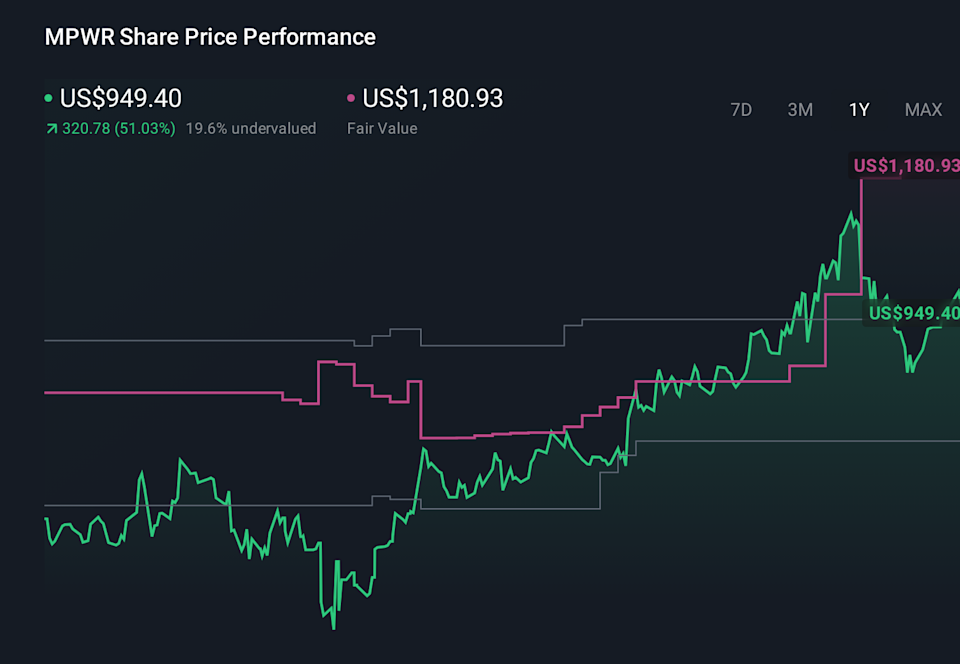The height and width of the screenshot is (664, 960).
Task: Click the US$949.40 gray price flag
Action: [913, 313]
